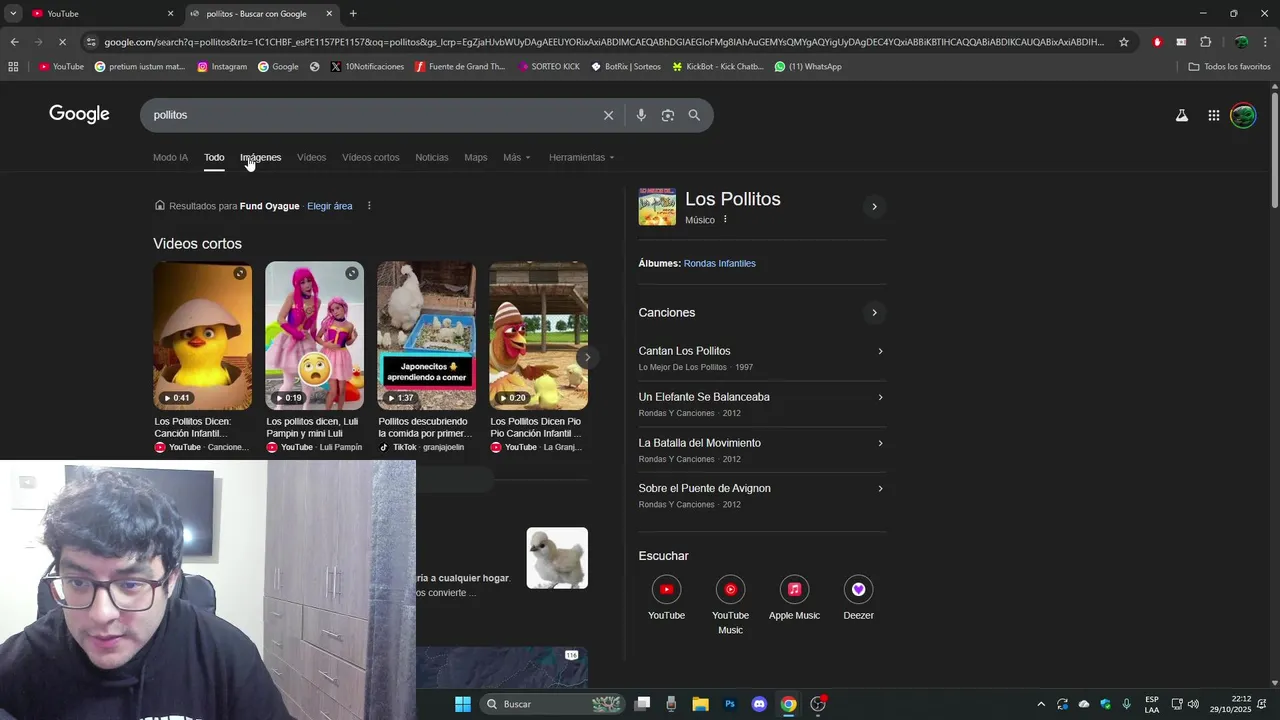Open the Google apps grid
The height and width of the screenshot is (720, 1280).
pyautogui.click(x=1213, y=115)
